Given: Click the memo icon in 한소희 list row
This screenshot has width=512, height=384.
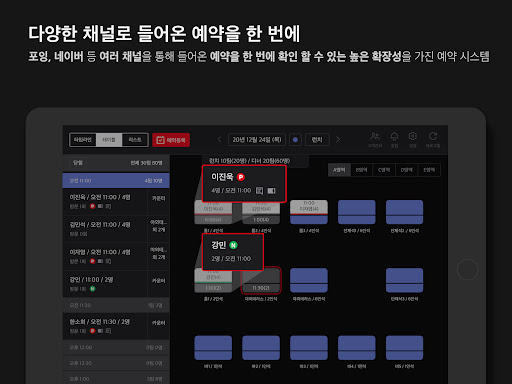Looking at the screenshot, I should click(x=108, y=331).
